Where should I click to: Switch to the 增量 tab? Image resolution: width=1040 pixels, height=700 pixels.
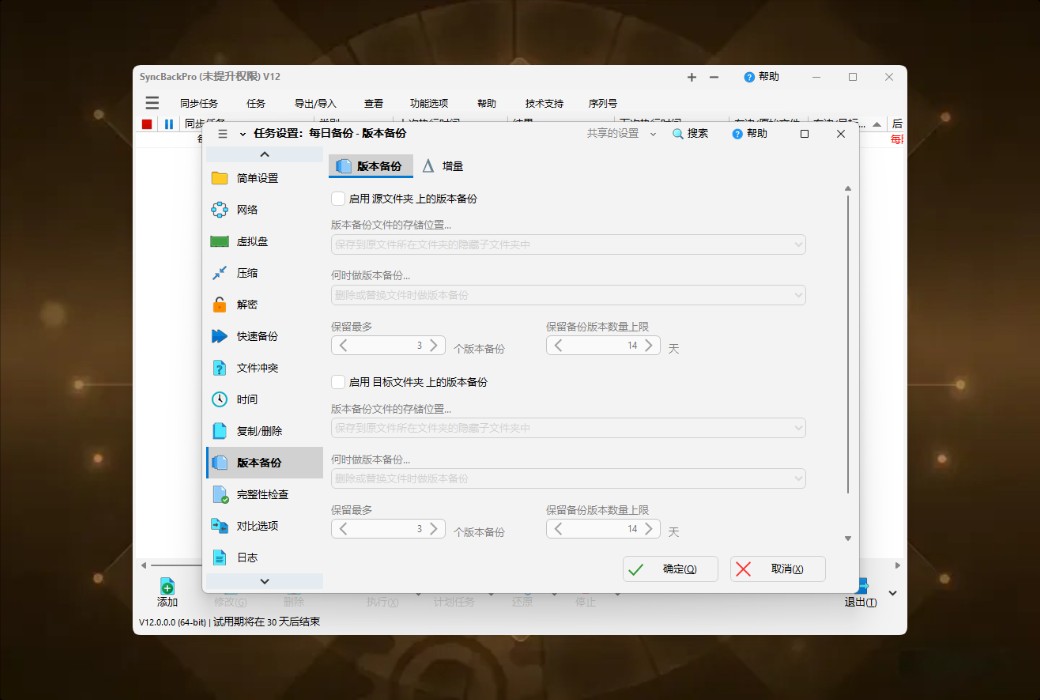pyautogui.click(x=443, y=165)
